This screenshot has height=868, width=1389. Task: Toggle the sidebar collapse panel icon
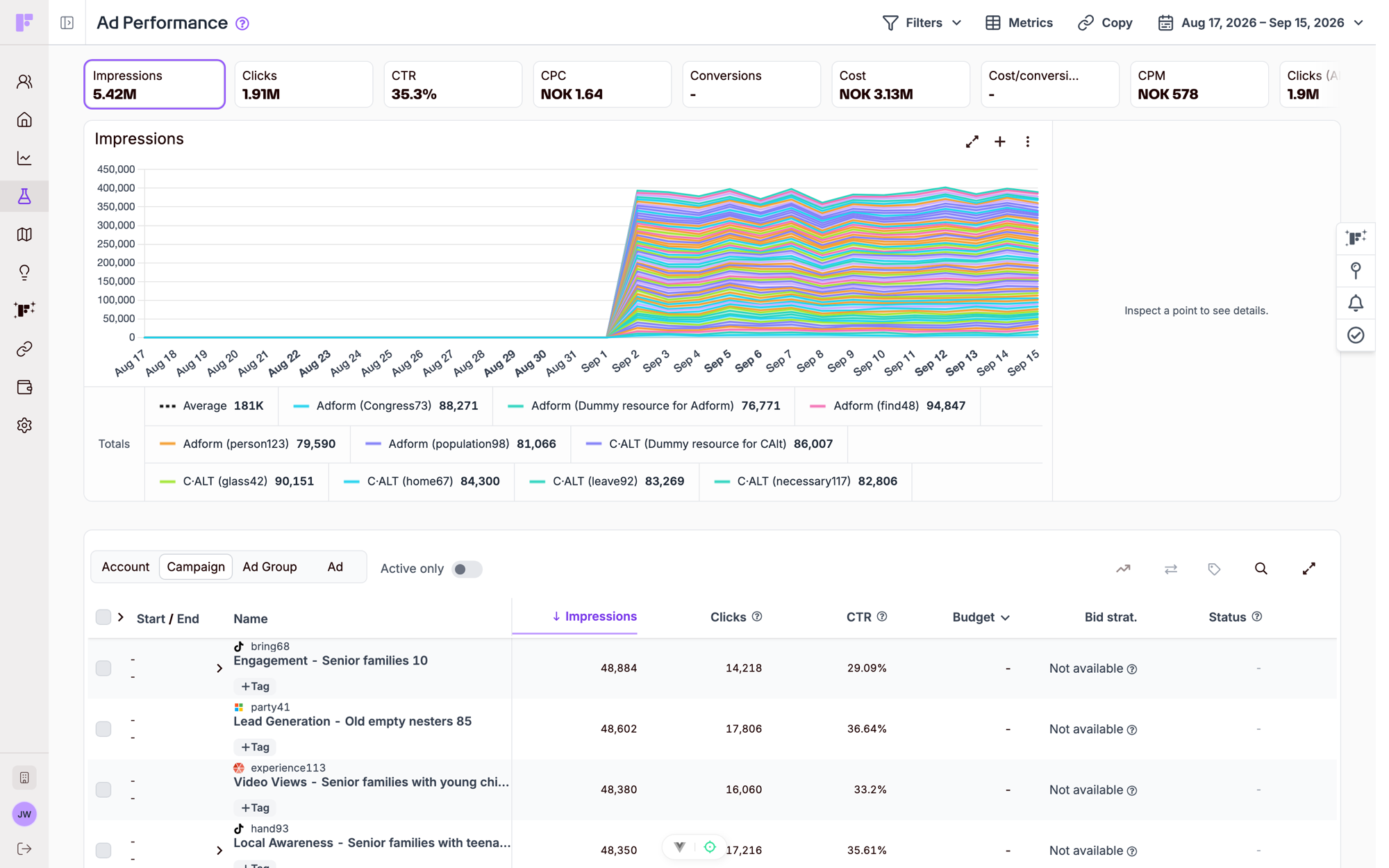[x=67, y=23]
